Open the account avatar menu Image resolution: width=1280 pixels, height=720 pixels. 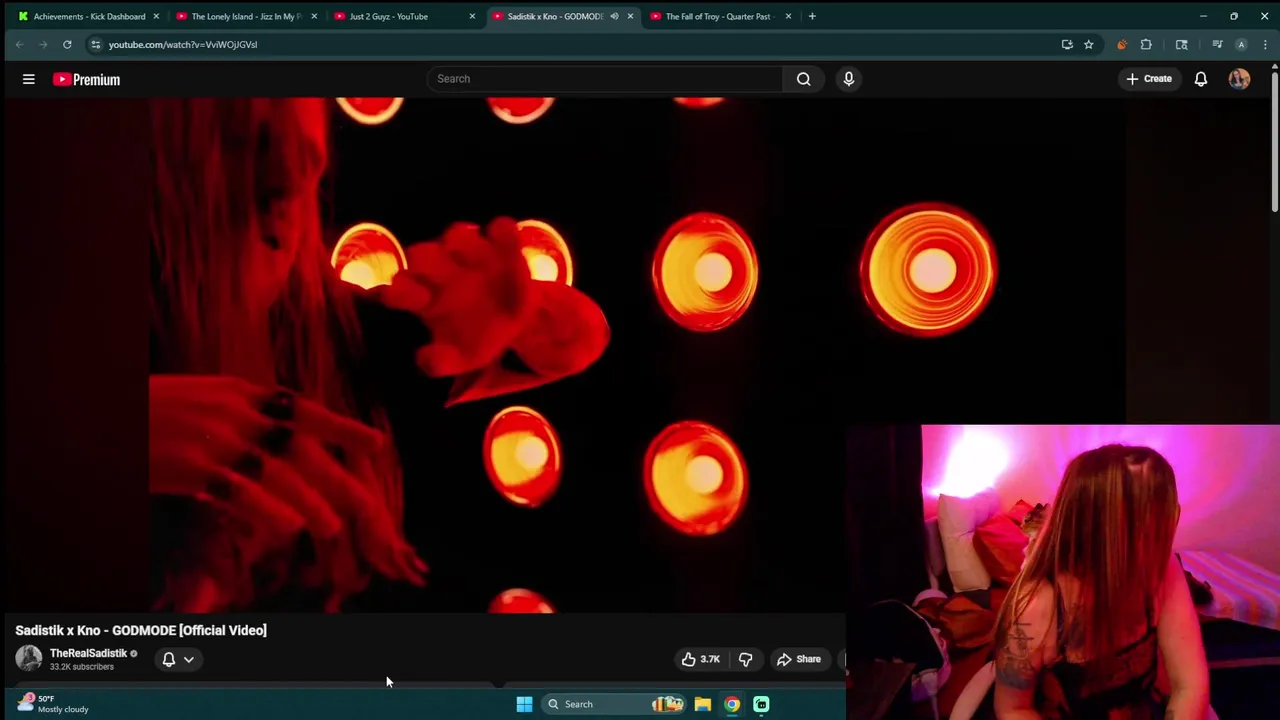pyautogui.click(x=1239, y=79)
